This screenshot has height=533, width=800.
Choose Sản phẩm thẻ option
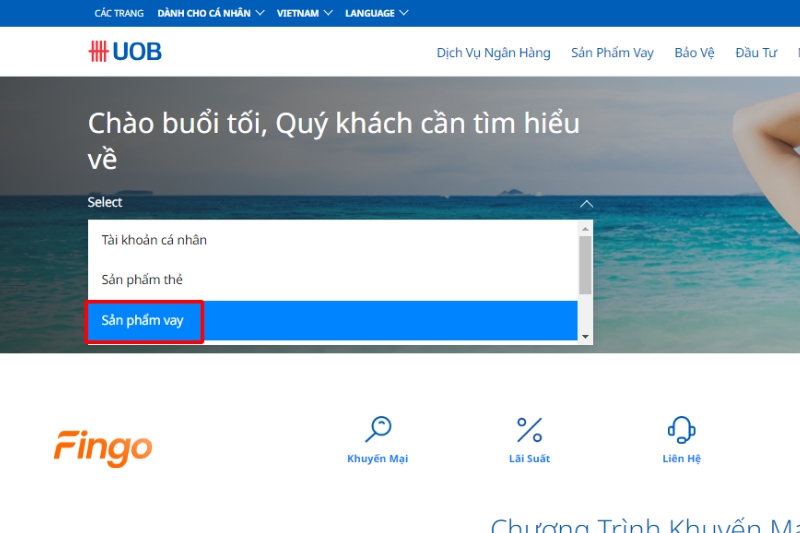point(333,280)
